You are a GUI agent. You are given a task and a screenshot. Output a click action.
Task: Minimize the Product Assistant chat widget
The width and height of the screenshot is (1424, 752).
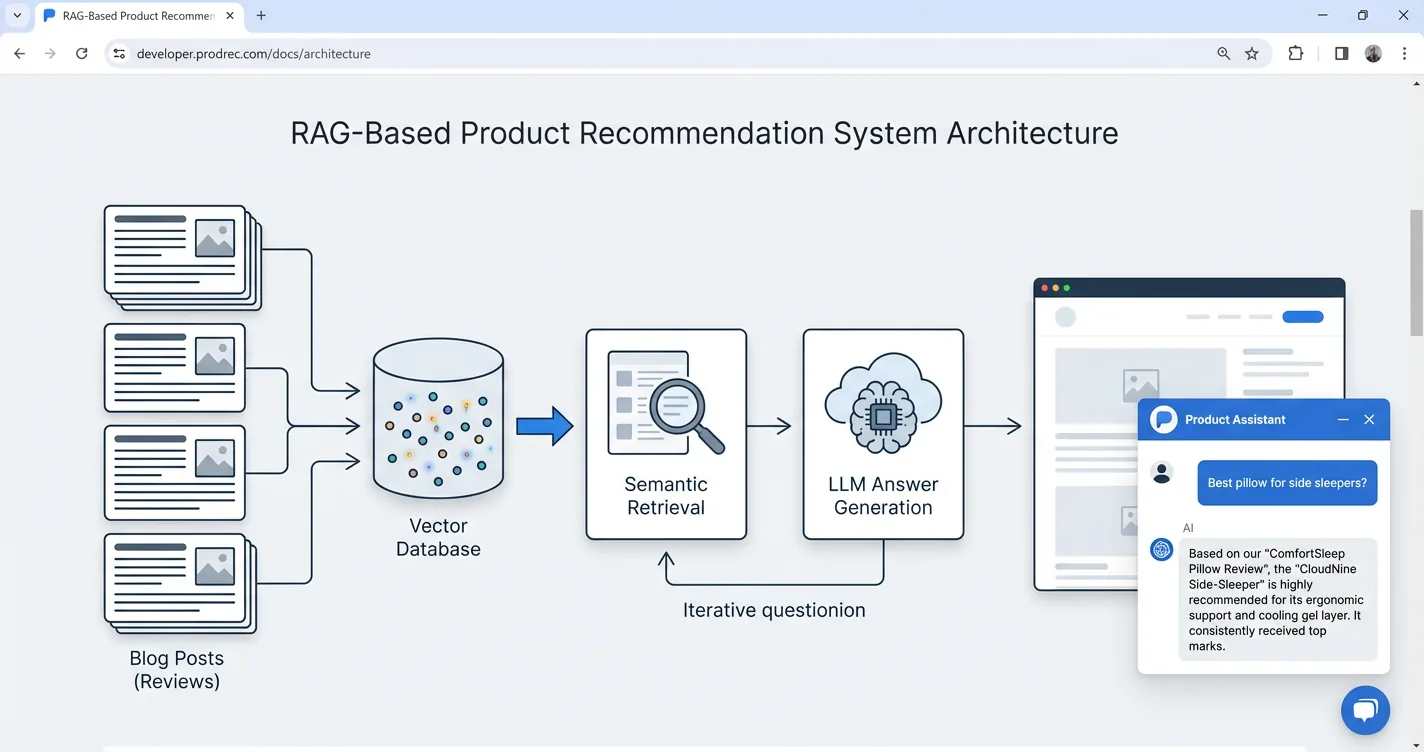(1343, 420)
